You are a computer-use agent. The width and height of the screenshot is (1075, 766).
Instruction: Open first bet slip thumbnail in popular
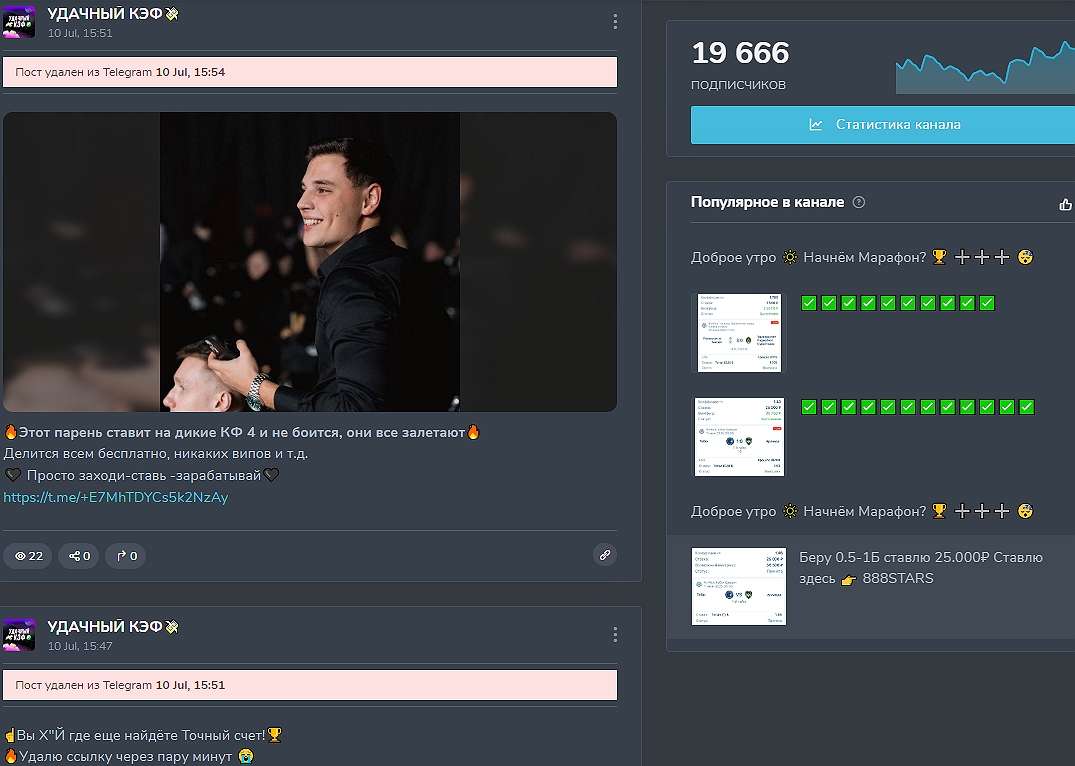[x=739, y=333]
